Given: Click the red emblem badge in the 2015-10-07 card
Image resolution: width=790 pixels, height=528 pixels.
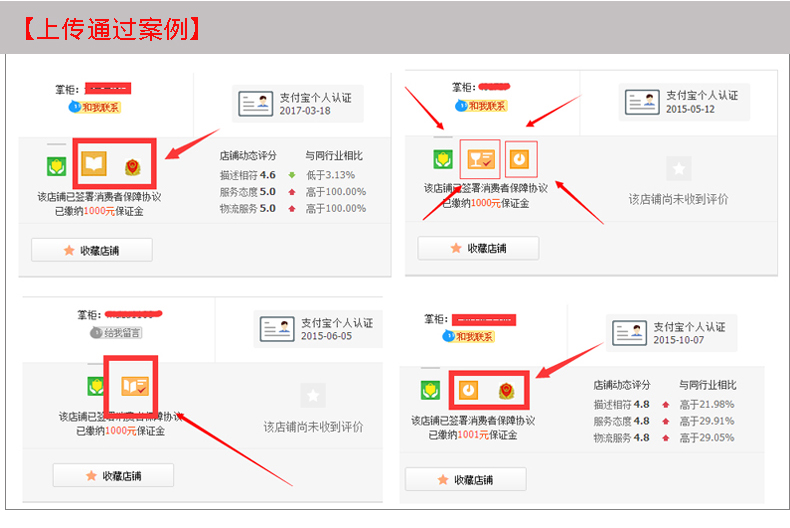Looking at the screenshot, I should [506, 390].
